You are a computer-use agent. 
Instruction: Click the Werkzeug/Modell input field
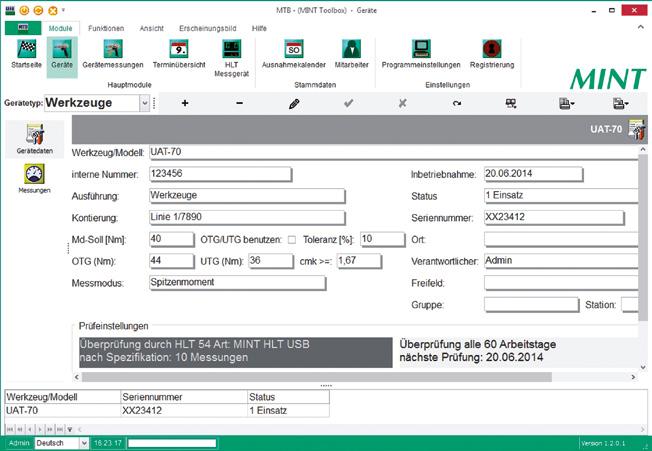pyautogui.click(x=393, y=152)
